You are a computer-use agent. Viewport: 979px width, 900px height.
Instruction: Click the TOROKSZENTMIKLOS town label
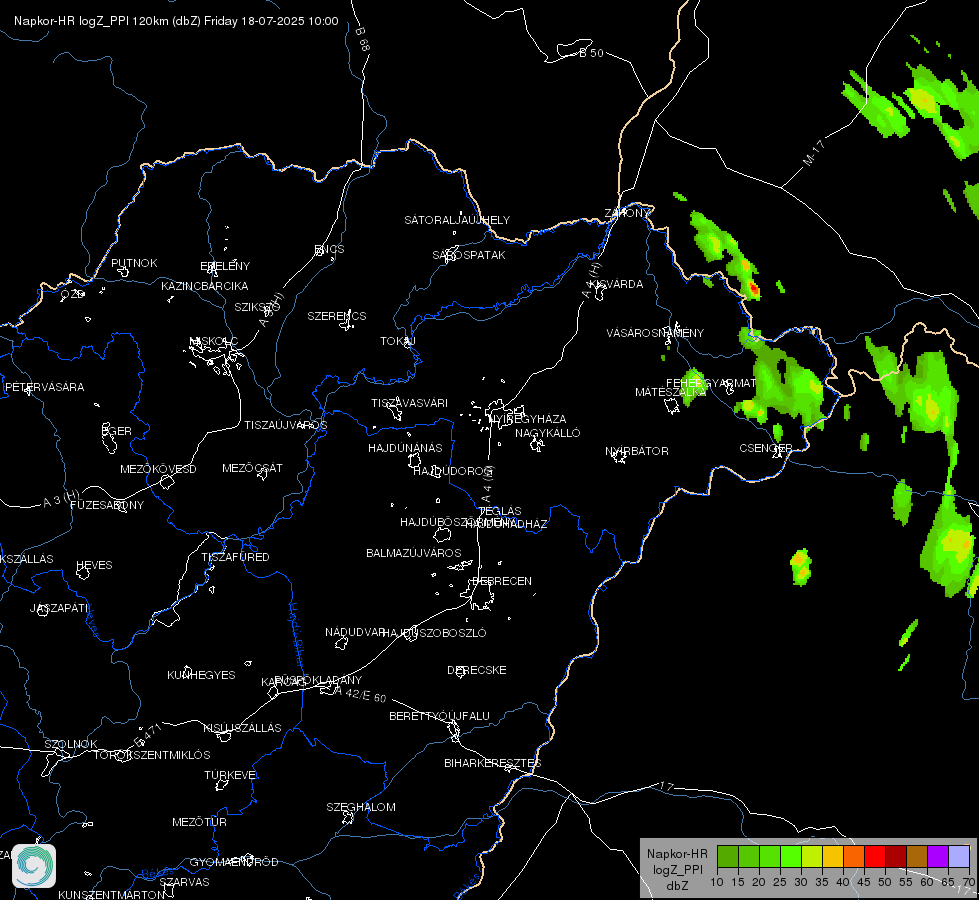point(152,755)
